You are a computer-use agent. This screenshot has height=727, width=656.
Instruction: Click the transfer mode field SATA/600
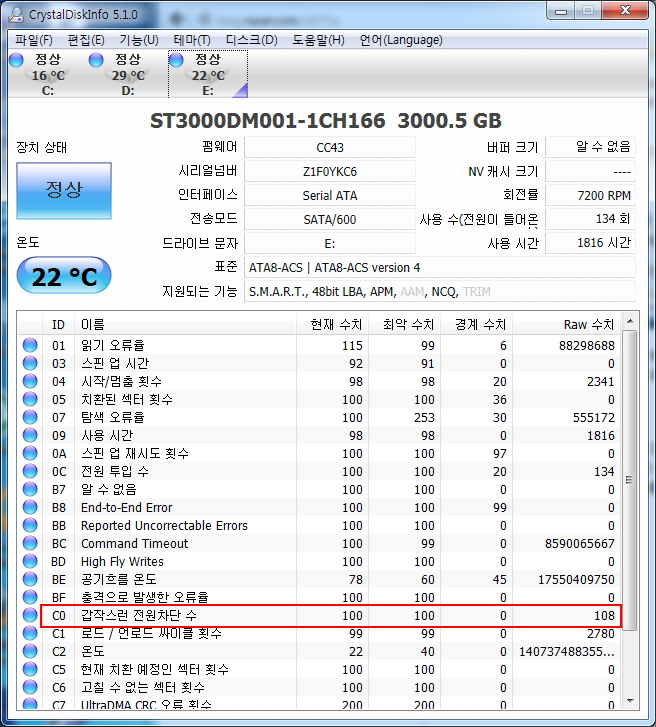click(x=330, y=219)
